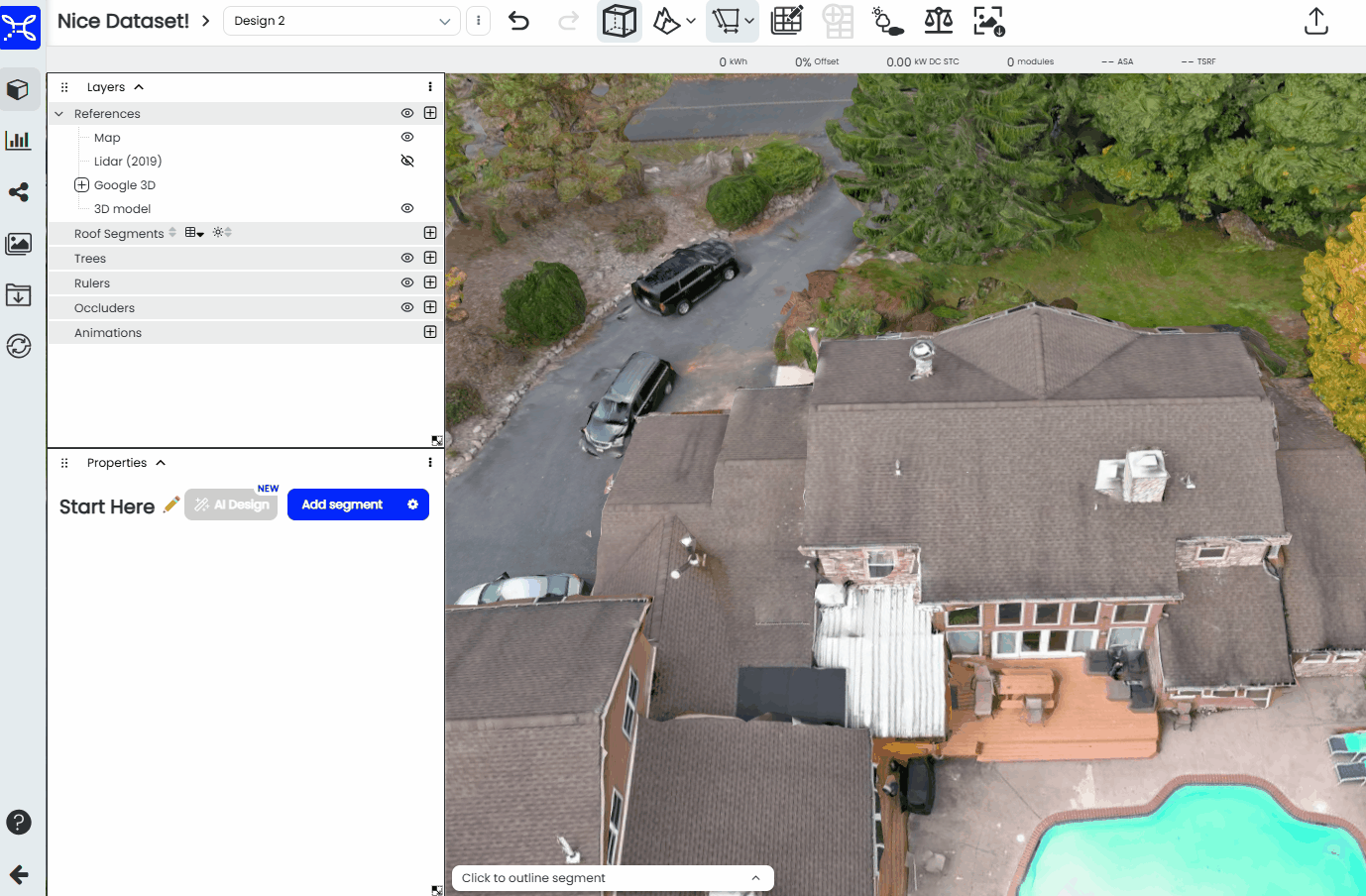Open the tree shading tool
This screenshot has width=1366, height=896.
coord(887,21)
